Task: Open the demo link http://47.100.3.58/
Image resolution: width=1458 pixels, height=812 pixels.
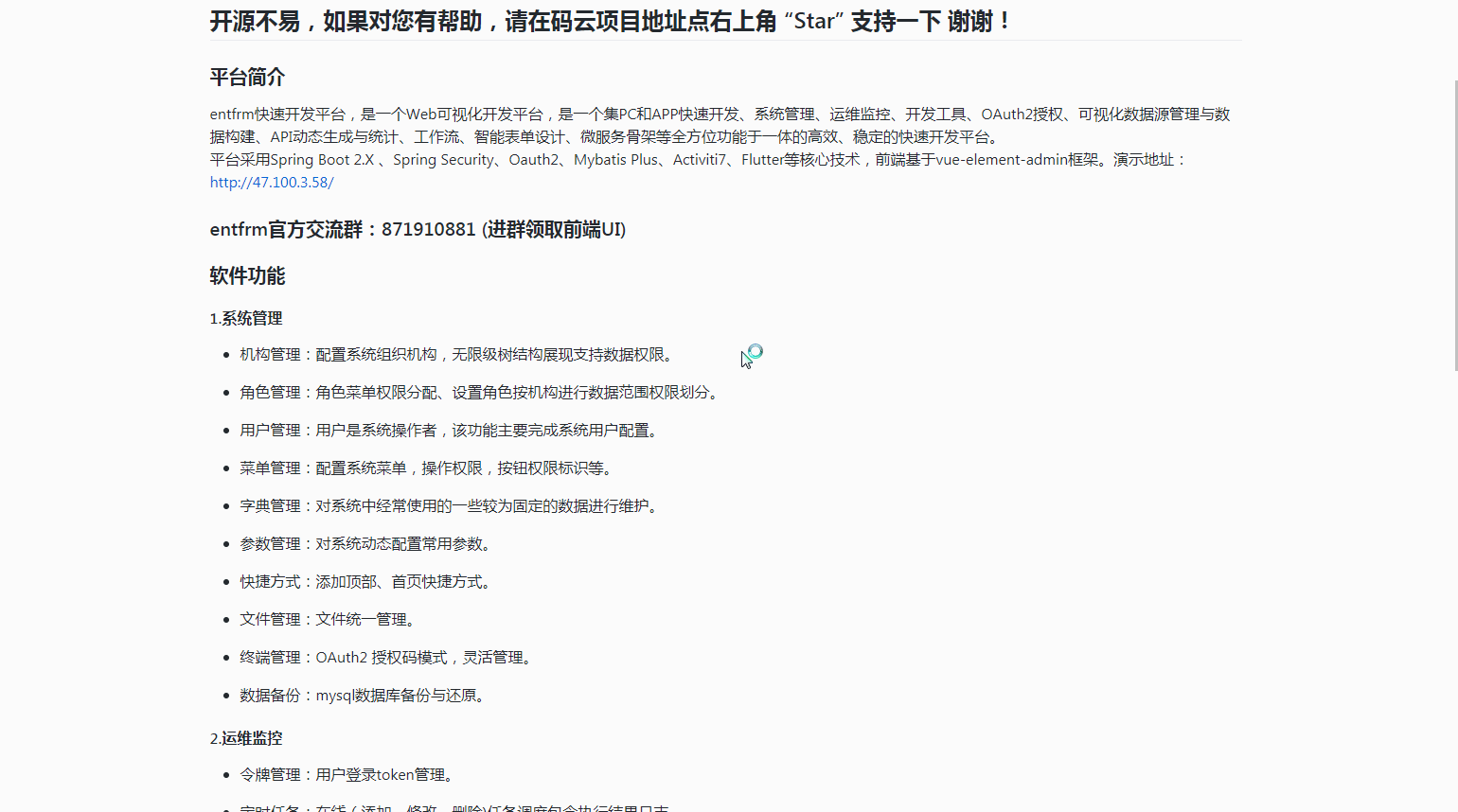Action: coord(271,181)
